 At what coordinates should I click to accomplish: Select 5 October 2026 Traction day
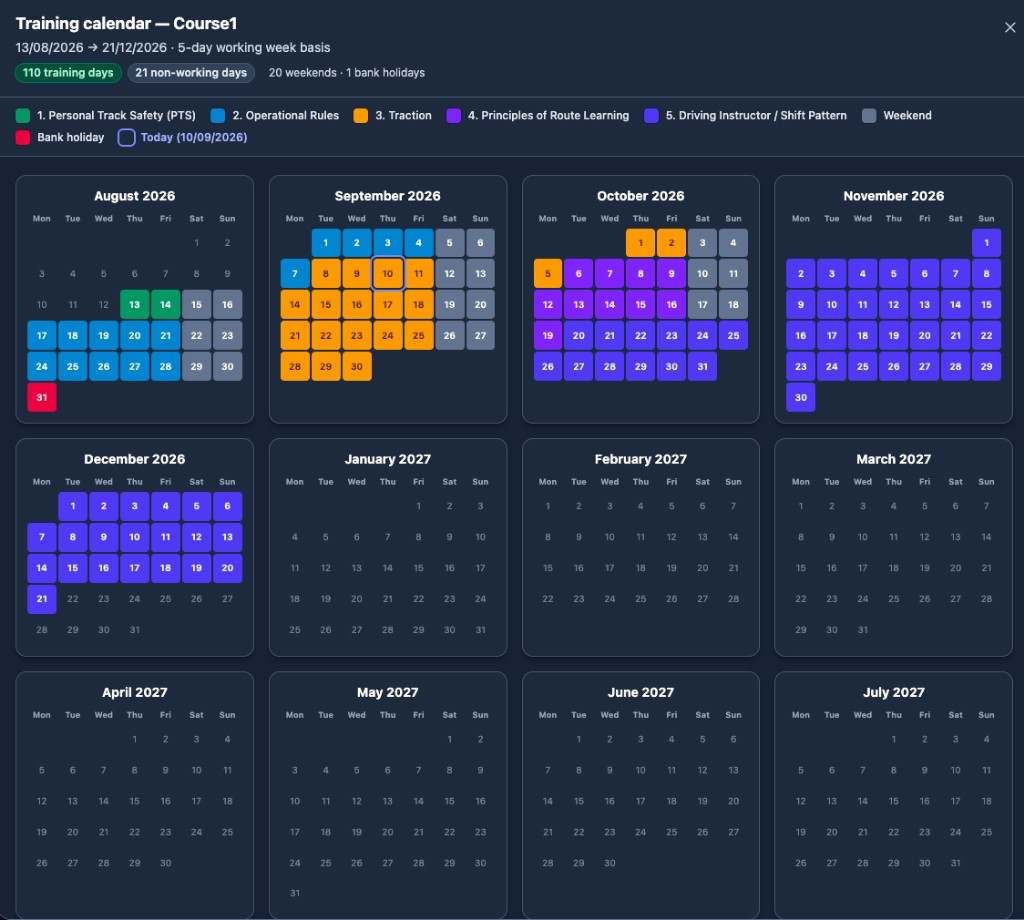(x=548, y=273)
